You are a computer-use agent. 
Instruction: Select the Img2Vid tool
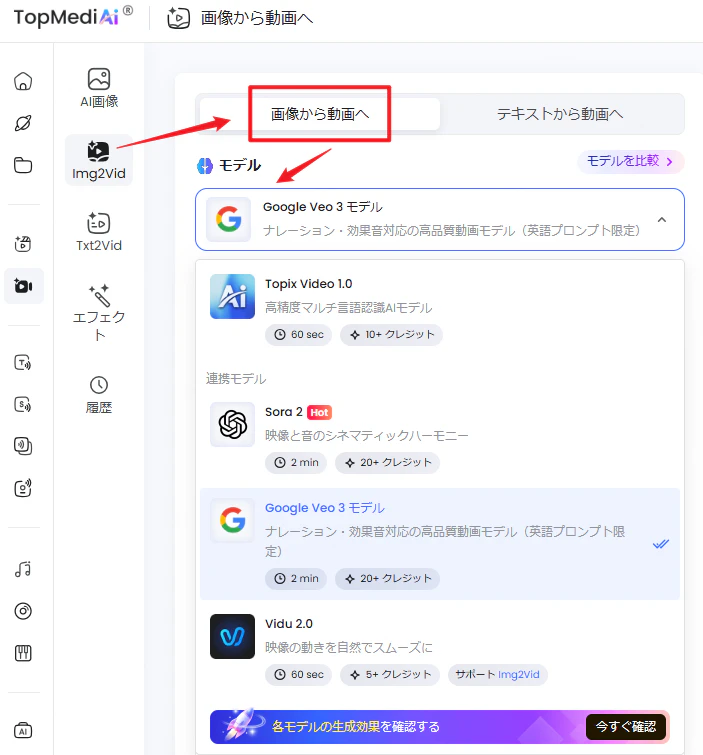(99, 160)
